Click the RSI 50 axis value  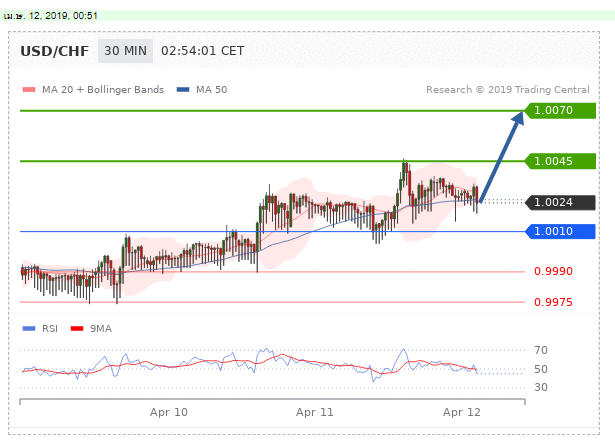541,369
